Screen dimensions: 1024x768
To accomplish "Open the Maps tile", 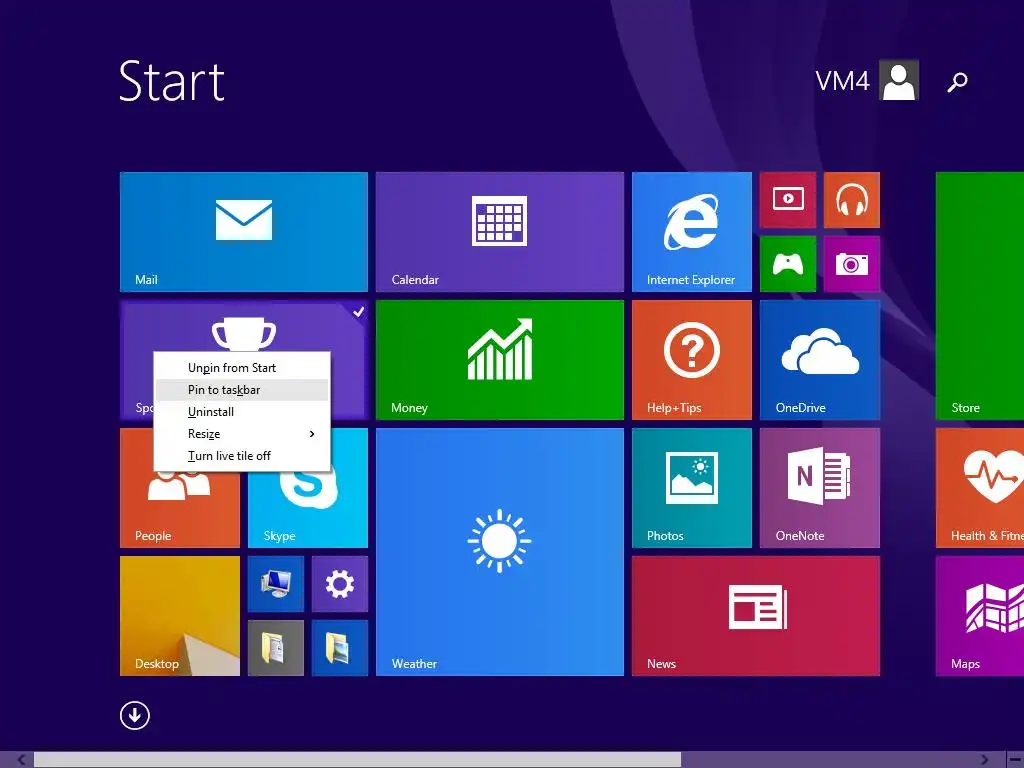I will 980,616.
